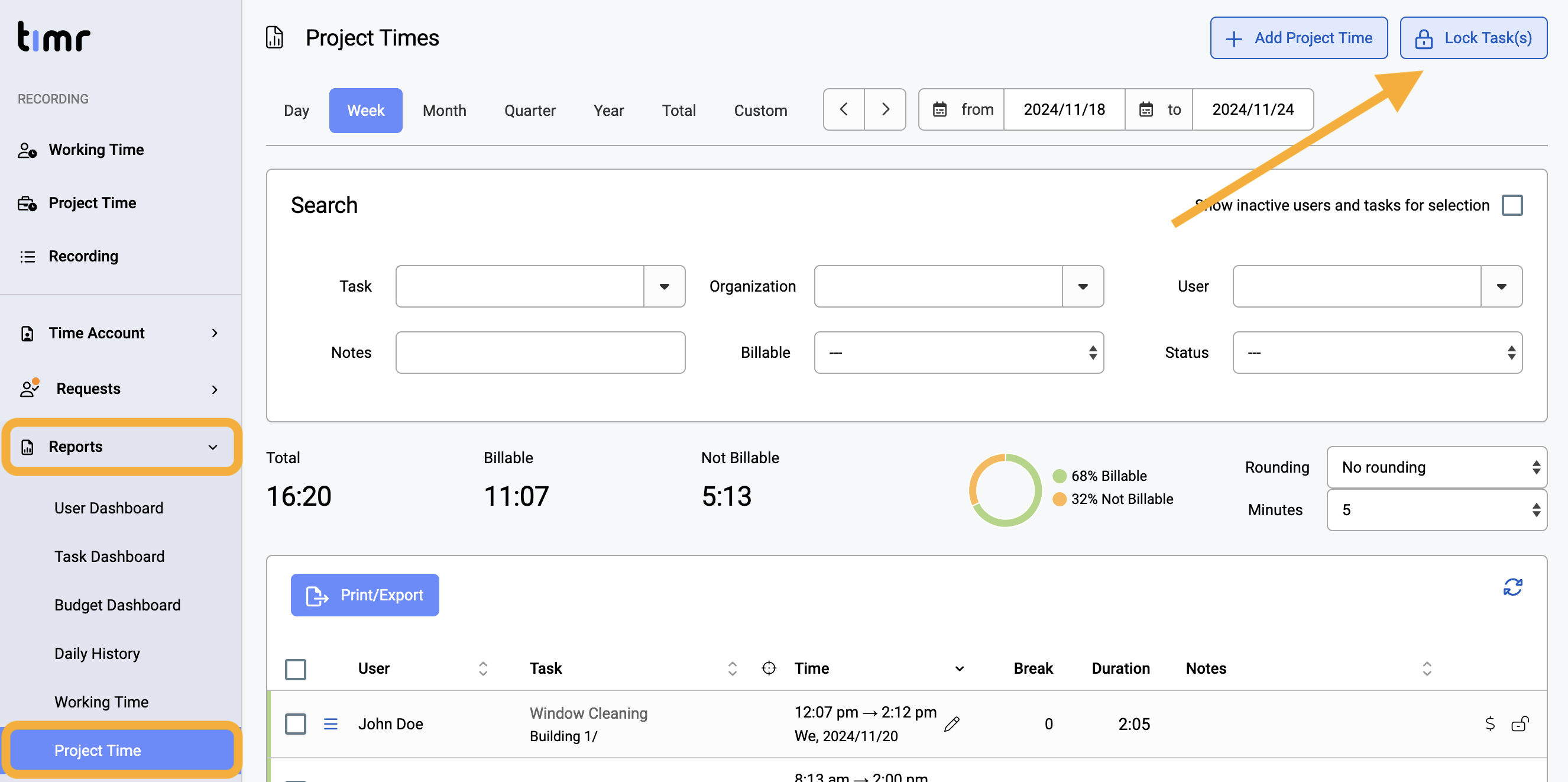Click the 32% Not Billable legend dot
The width and height of the screenshot is (1568, 782).
(1059, 499)
